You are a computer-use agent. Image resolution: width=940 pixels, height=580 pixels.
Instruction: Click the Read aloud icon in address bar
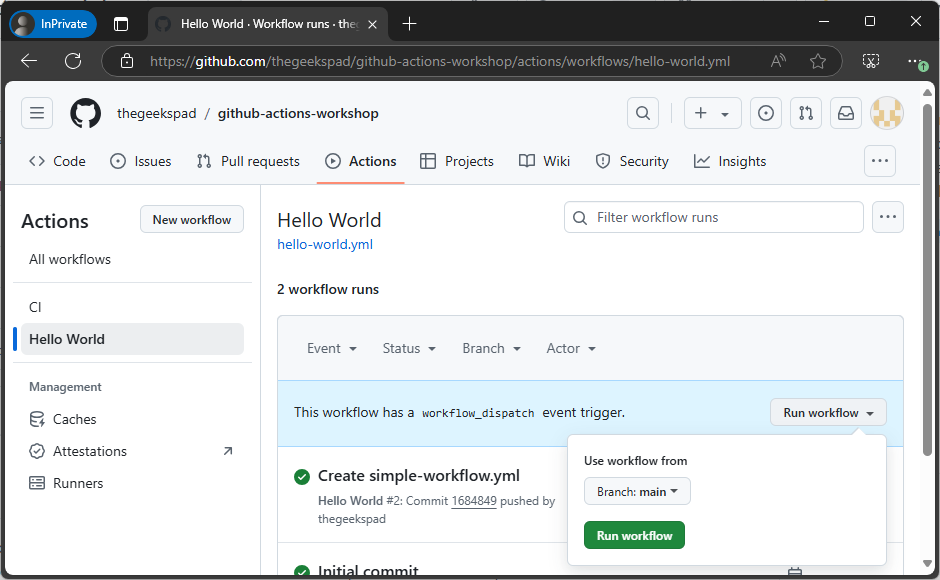coord(778,61)
